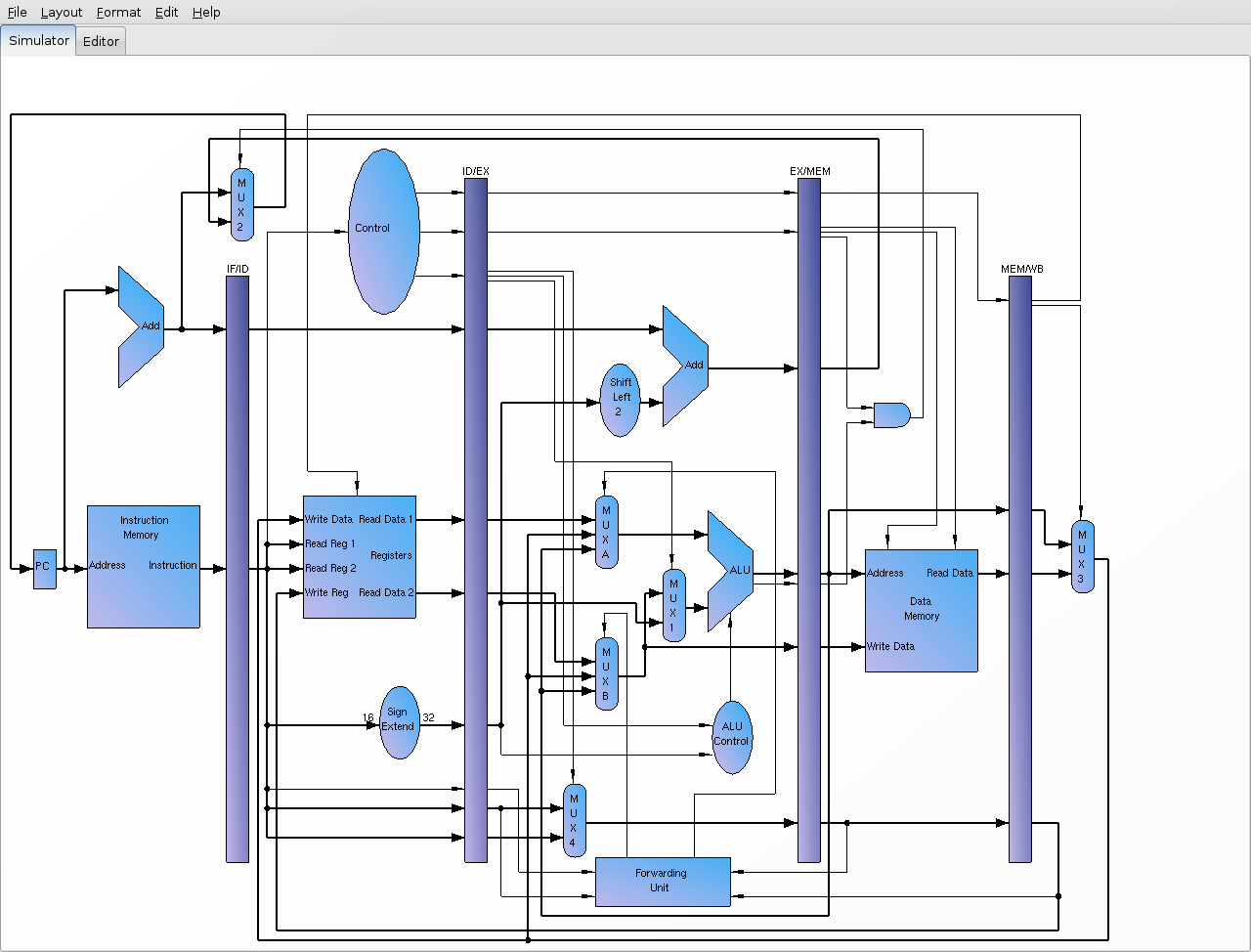The width and height of the screenshot is (1251, 952).
Task: Open the Help menu
Action: pyautogui.click(x=206, y=12)
